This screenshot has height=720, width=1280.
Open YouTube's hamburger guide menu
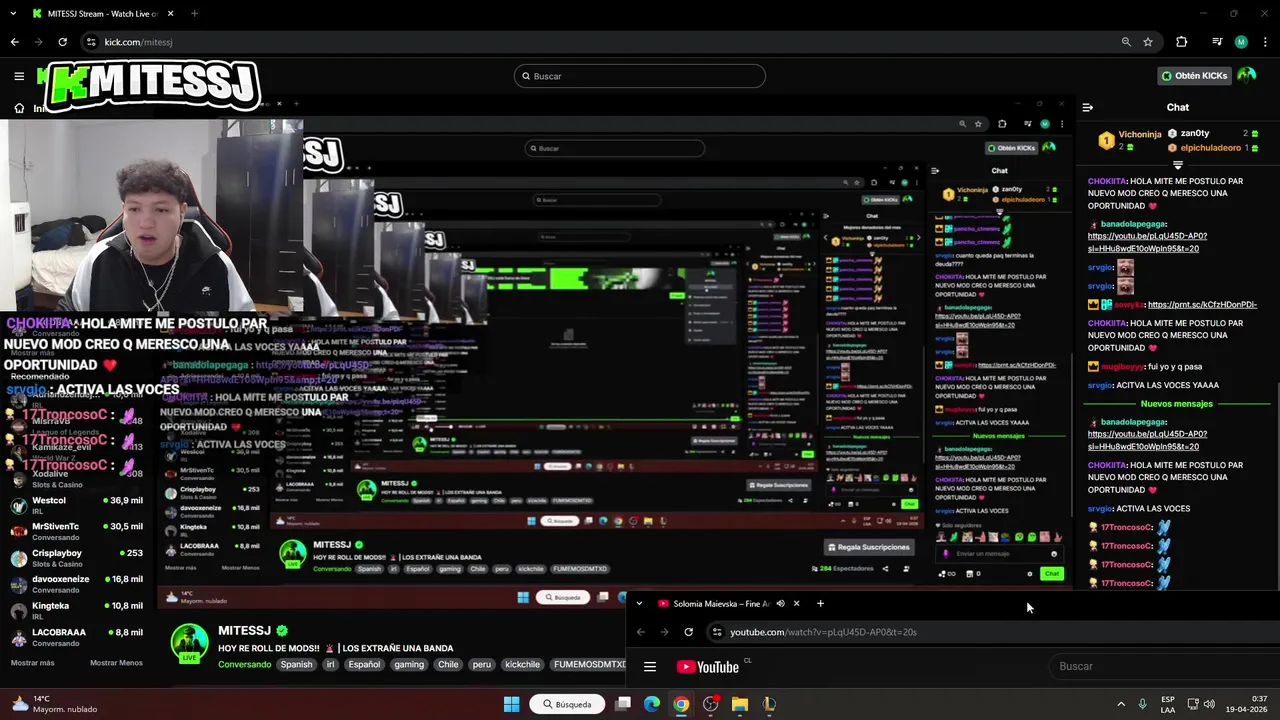(x=650, y=667)
